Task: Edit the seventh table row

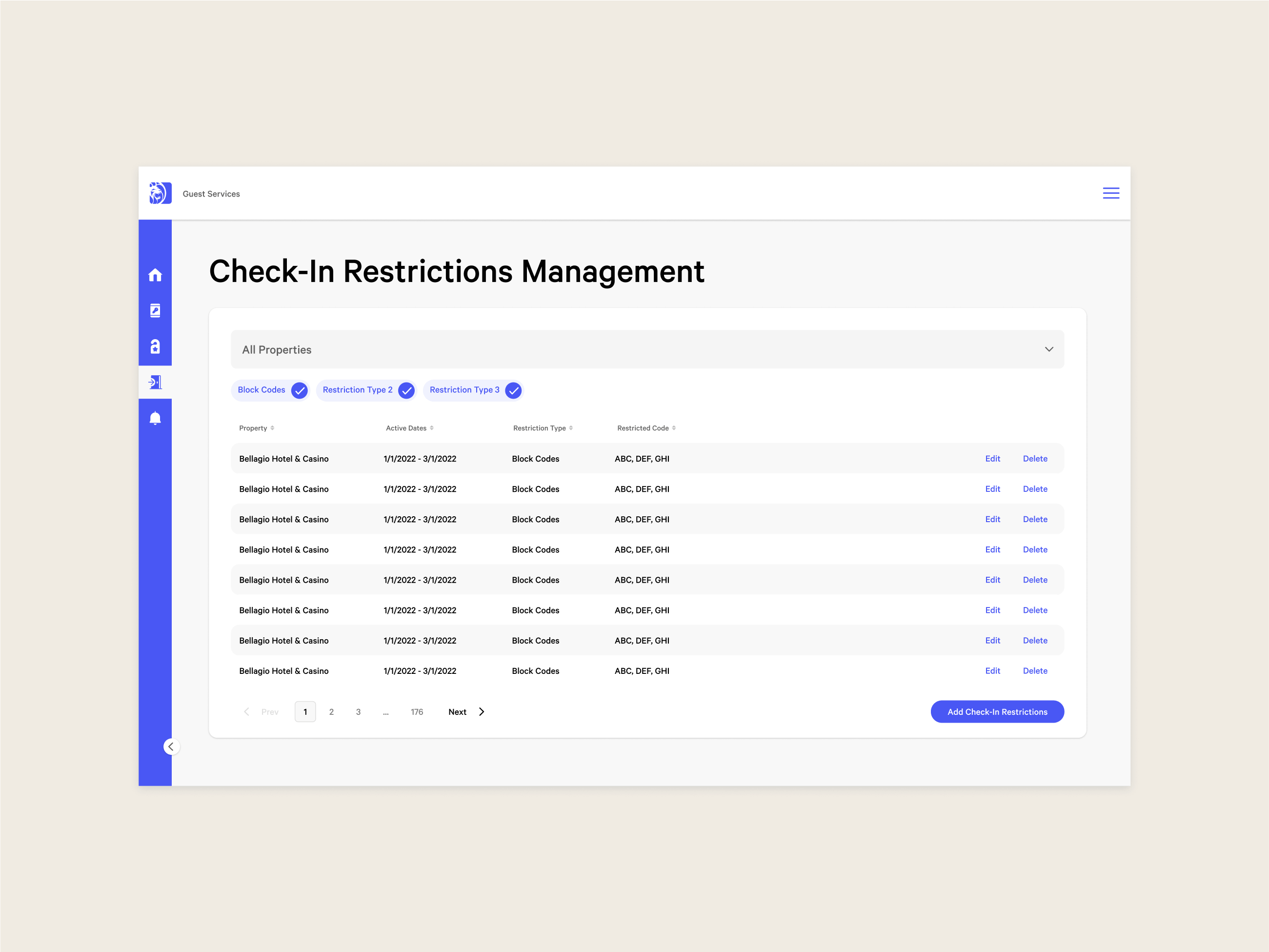Action: [992, 640]
